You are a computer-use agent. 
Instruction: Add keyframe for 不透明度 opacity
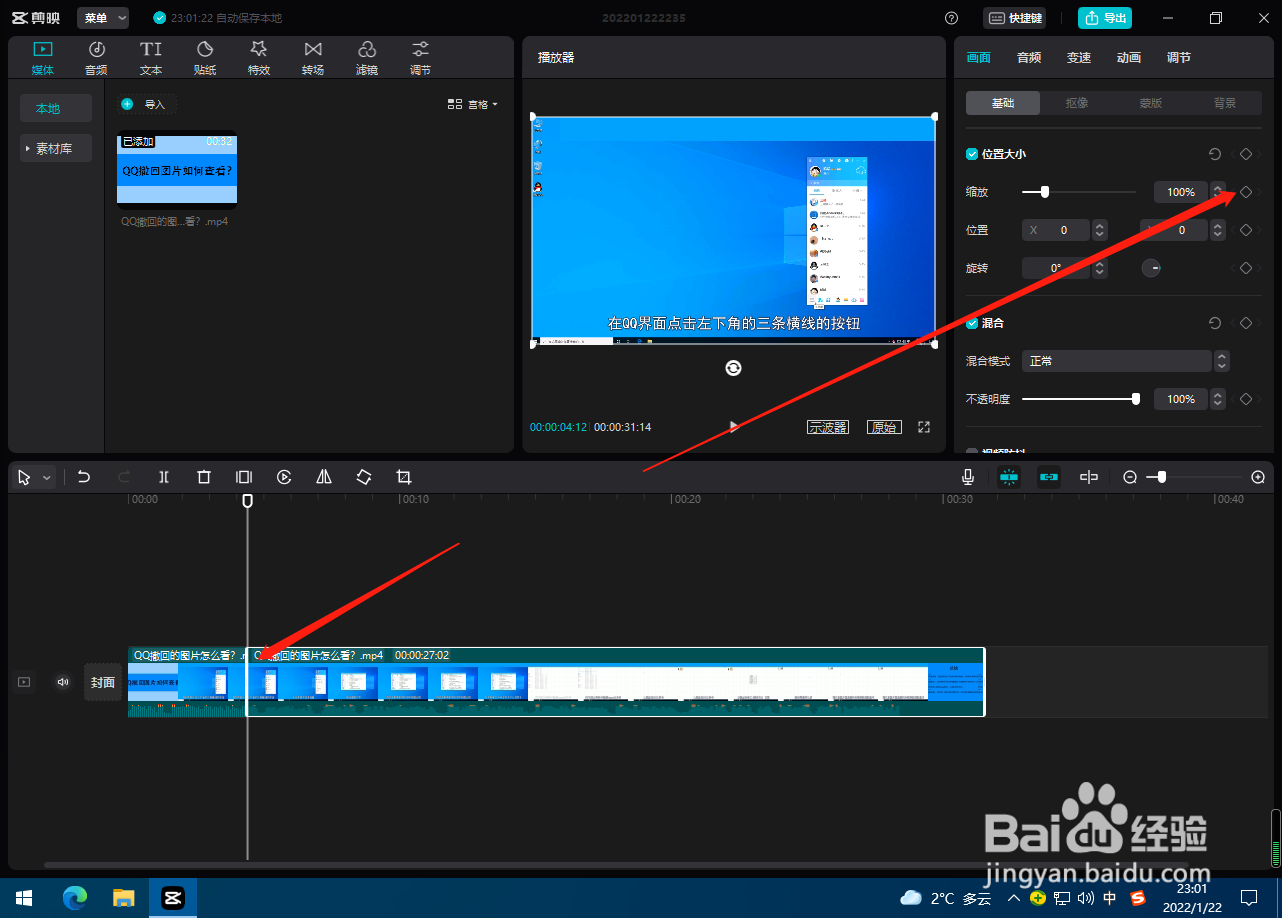click(1246, 399)
